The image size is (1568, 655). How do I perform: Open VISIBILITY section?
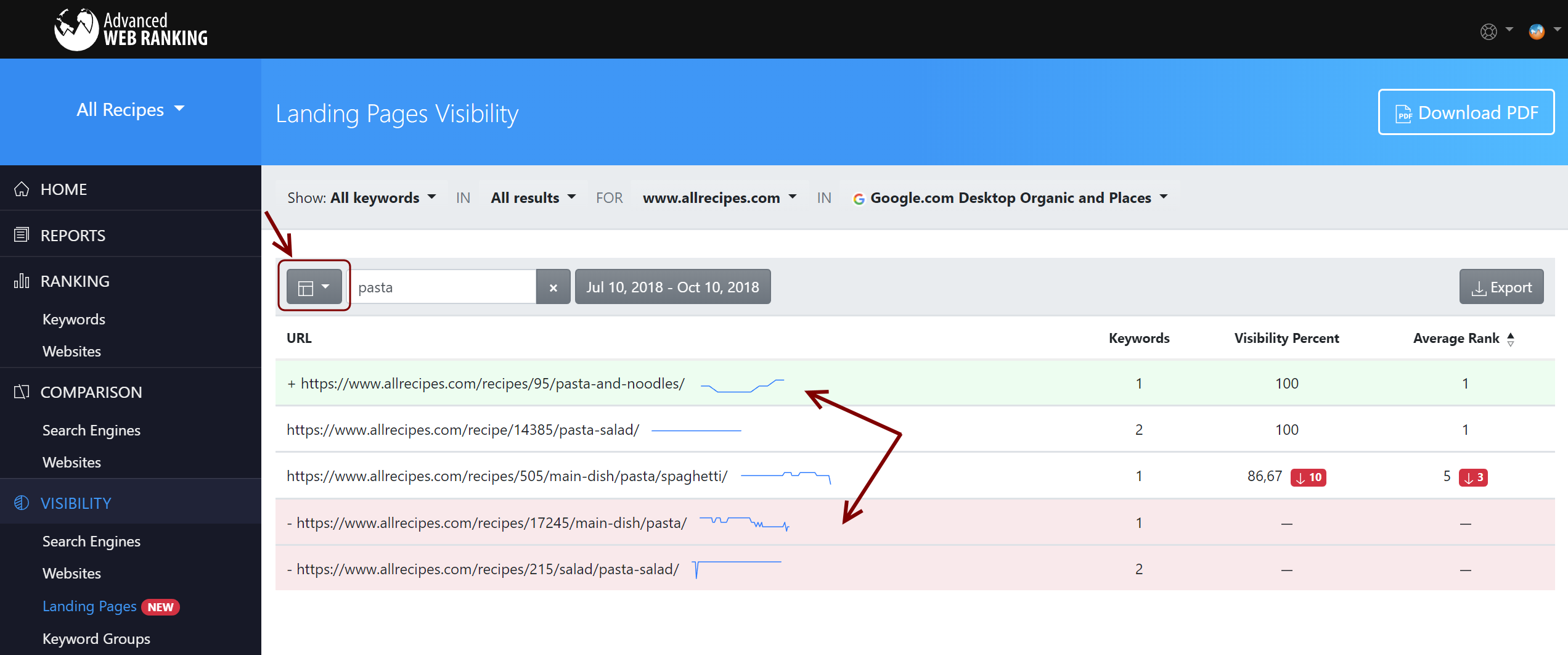tap(76, 503)
